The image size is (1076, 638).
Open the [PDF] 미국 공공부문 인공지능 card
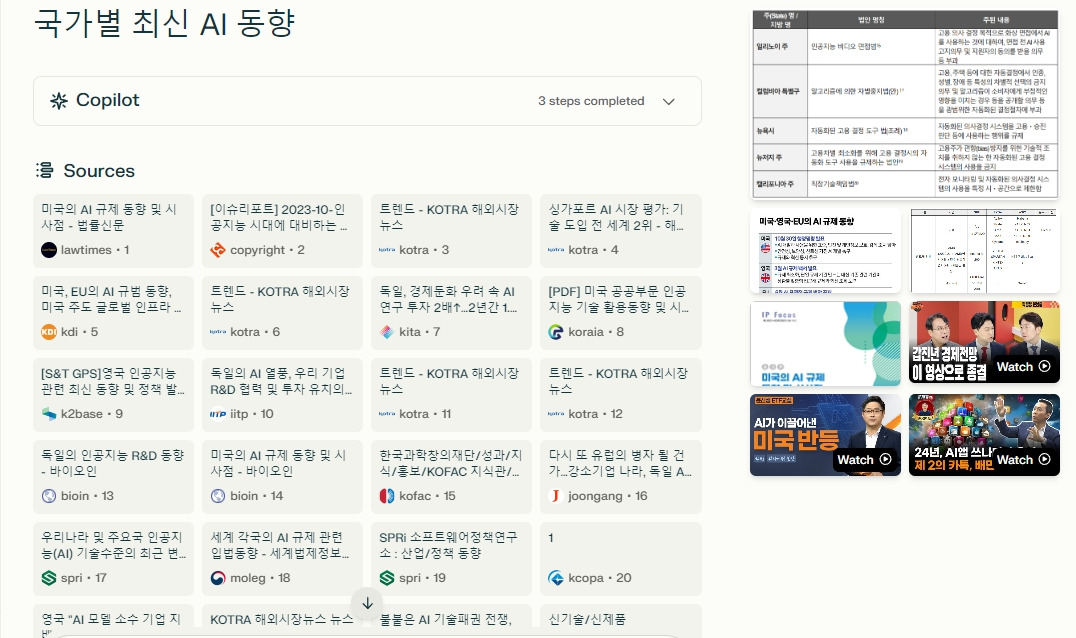coord(620,313)
